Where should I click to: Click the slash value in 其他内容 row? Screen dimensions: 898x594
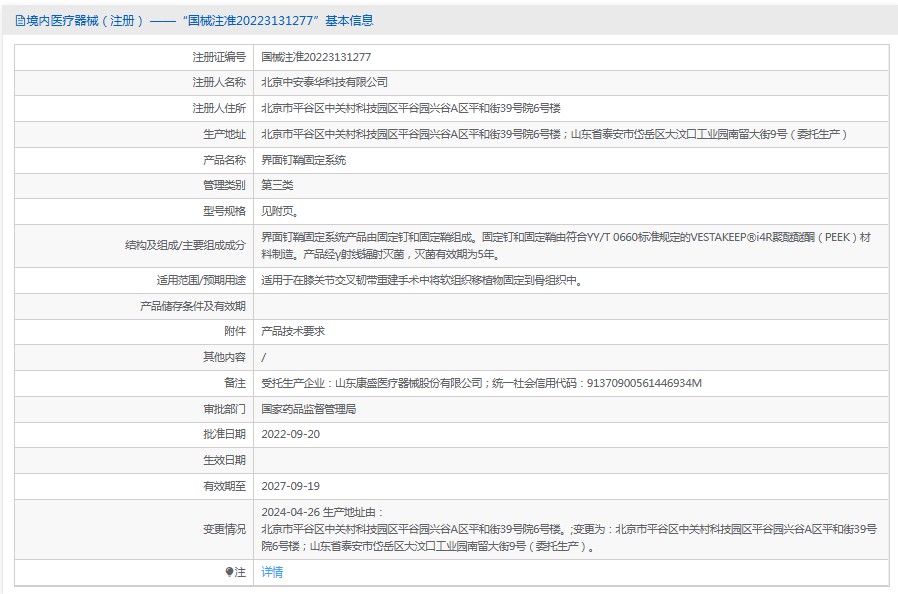[263, 357]
